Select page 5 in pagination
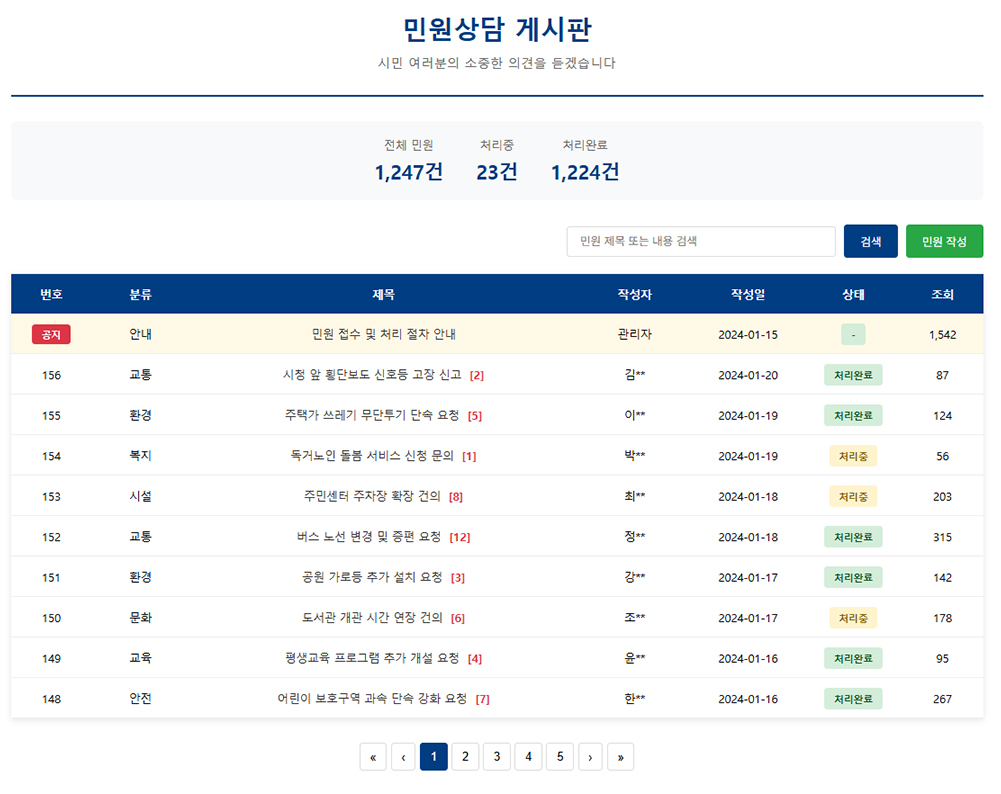 coord(559,757)
